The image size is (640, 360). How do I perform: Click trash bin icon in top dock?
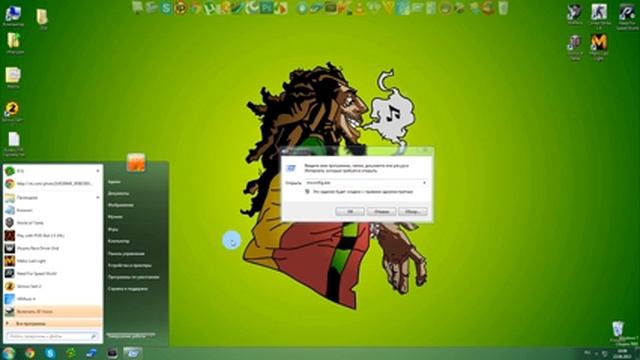point(503,8)
